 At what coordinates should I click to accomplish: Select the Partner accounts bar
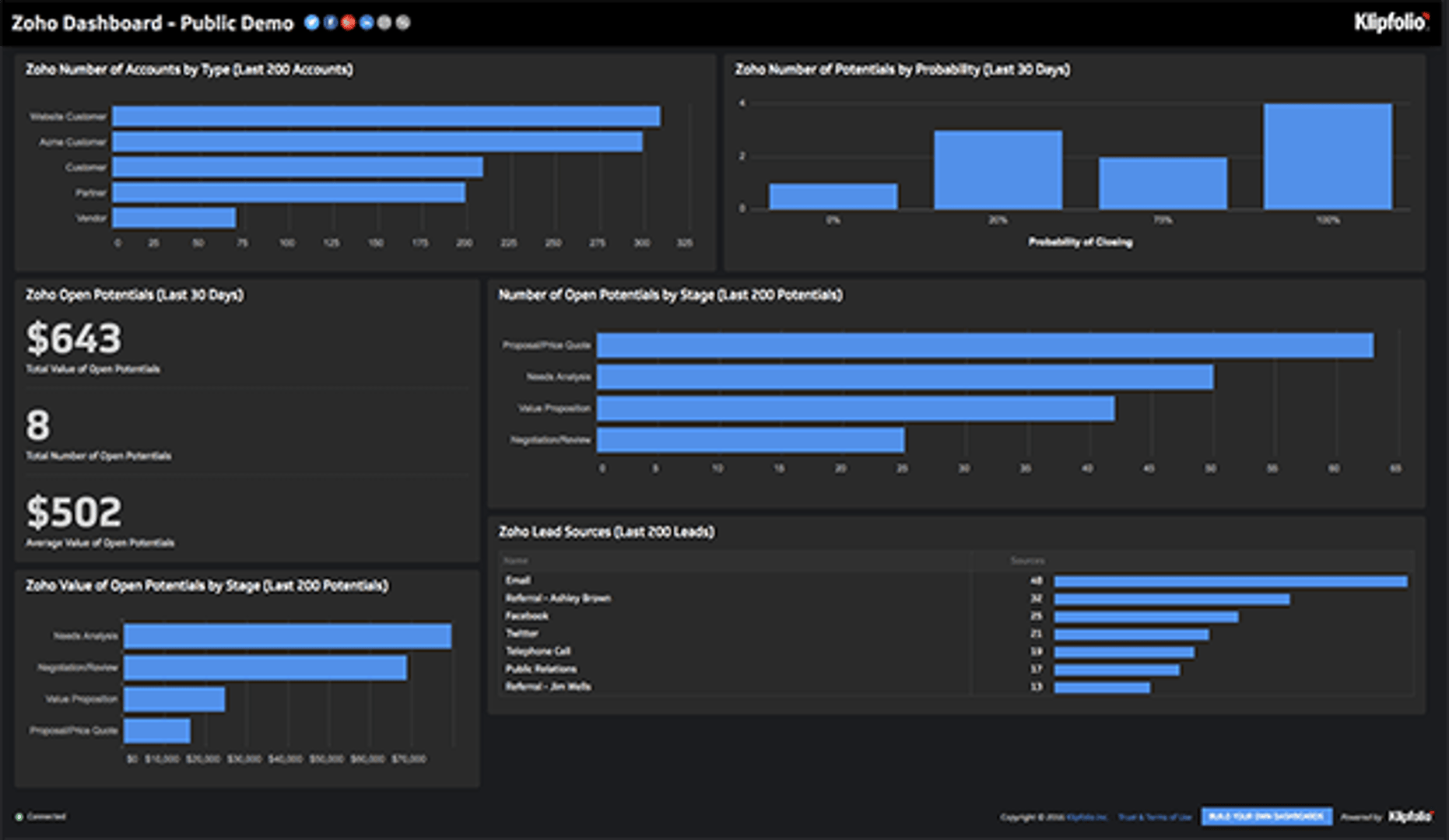point(289,192)
